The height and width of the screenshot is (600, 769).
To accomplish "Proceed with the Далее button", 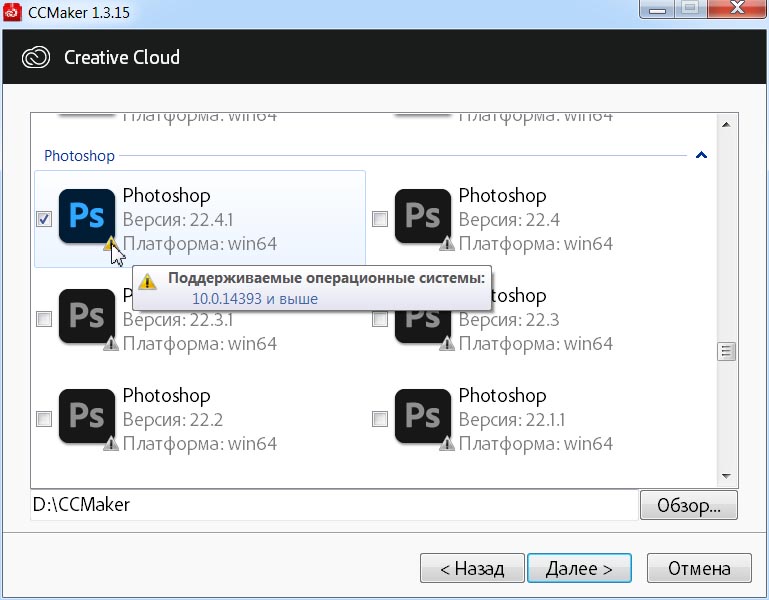I will (579, 568).
